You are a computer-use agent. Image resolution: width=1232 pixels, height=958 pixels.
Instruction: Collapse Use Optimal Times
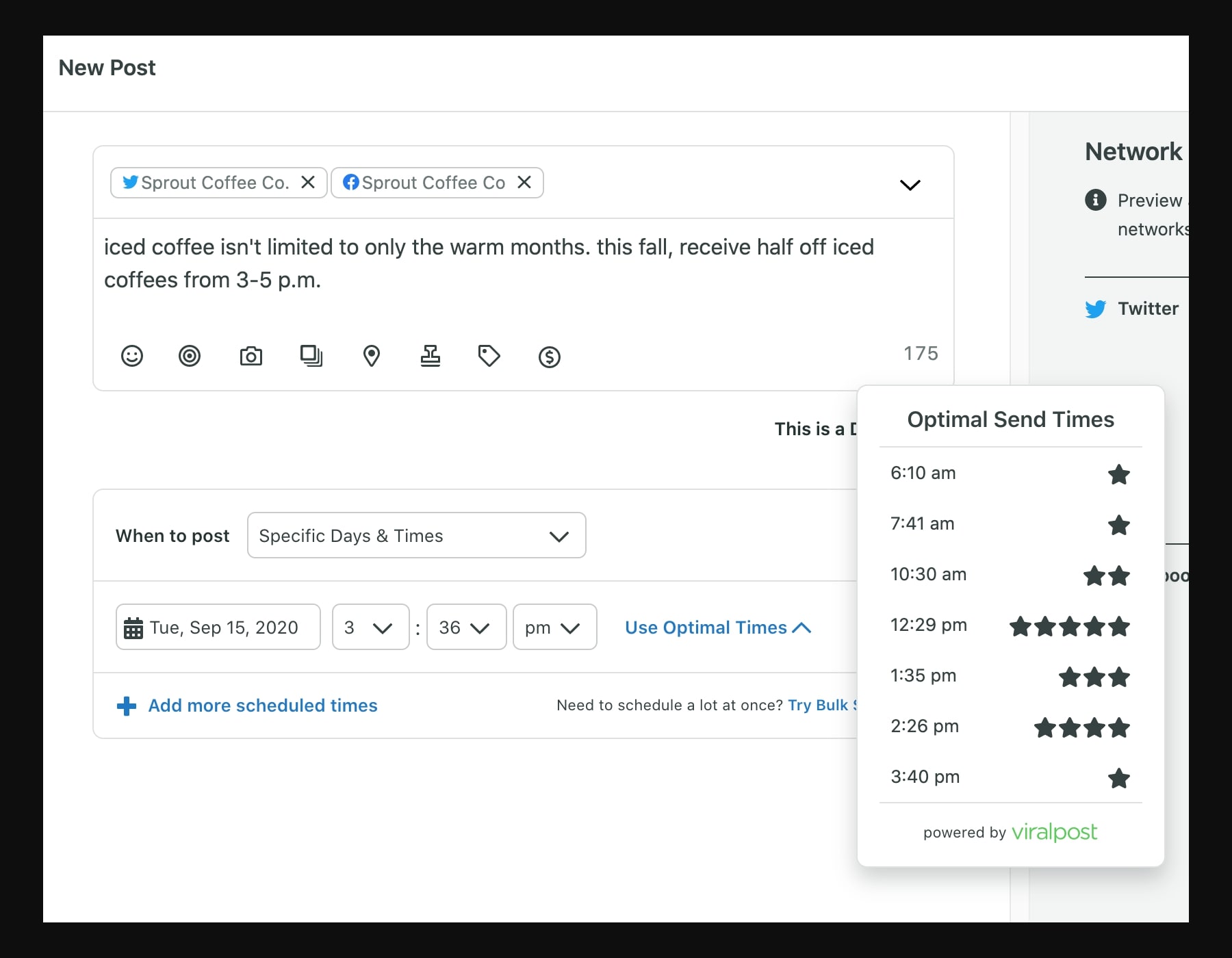[717, 627]
